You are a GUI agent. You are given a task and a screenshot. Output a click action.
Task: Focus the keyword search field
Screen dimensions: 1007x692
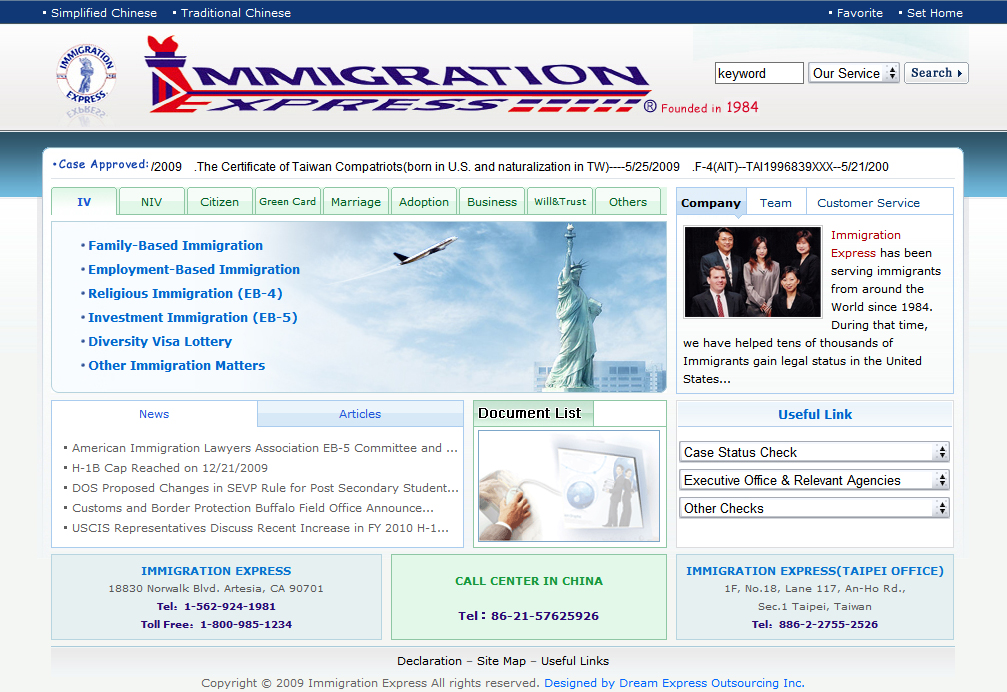[759, 73]
